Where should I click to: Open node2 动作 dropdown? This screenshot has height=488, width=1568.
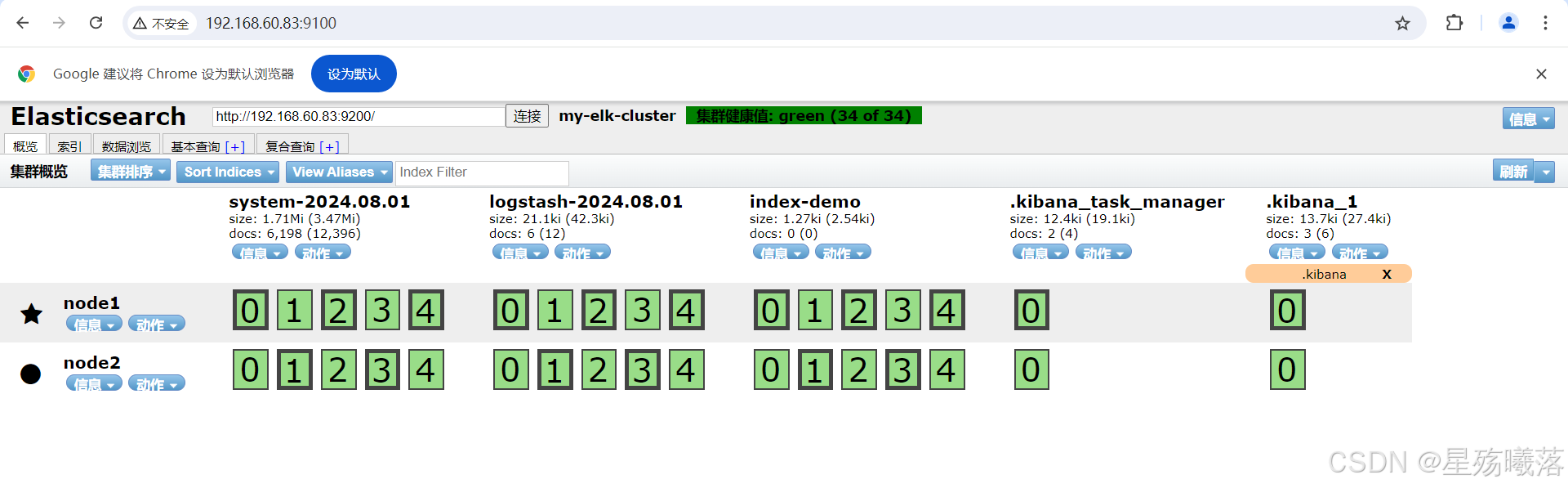point(157,383)
